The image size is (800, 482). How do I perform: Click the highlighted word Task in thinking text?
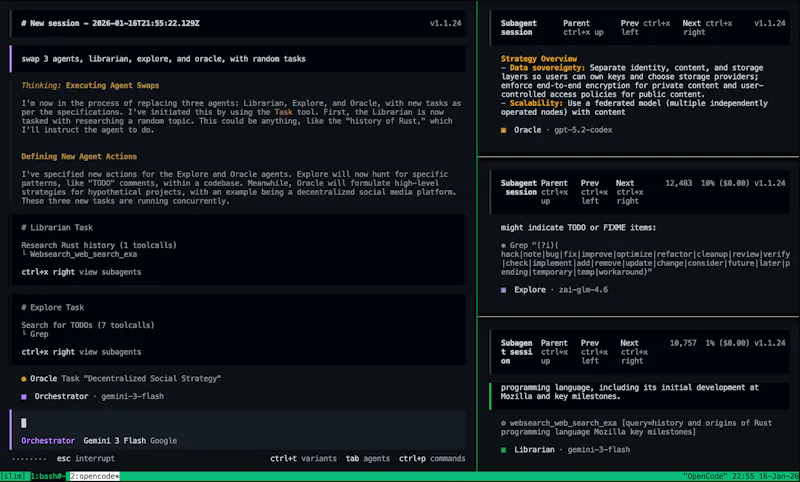tap(284, 112)
